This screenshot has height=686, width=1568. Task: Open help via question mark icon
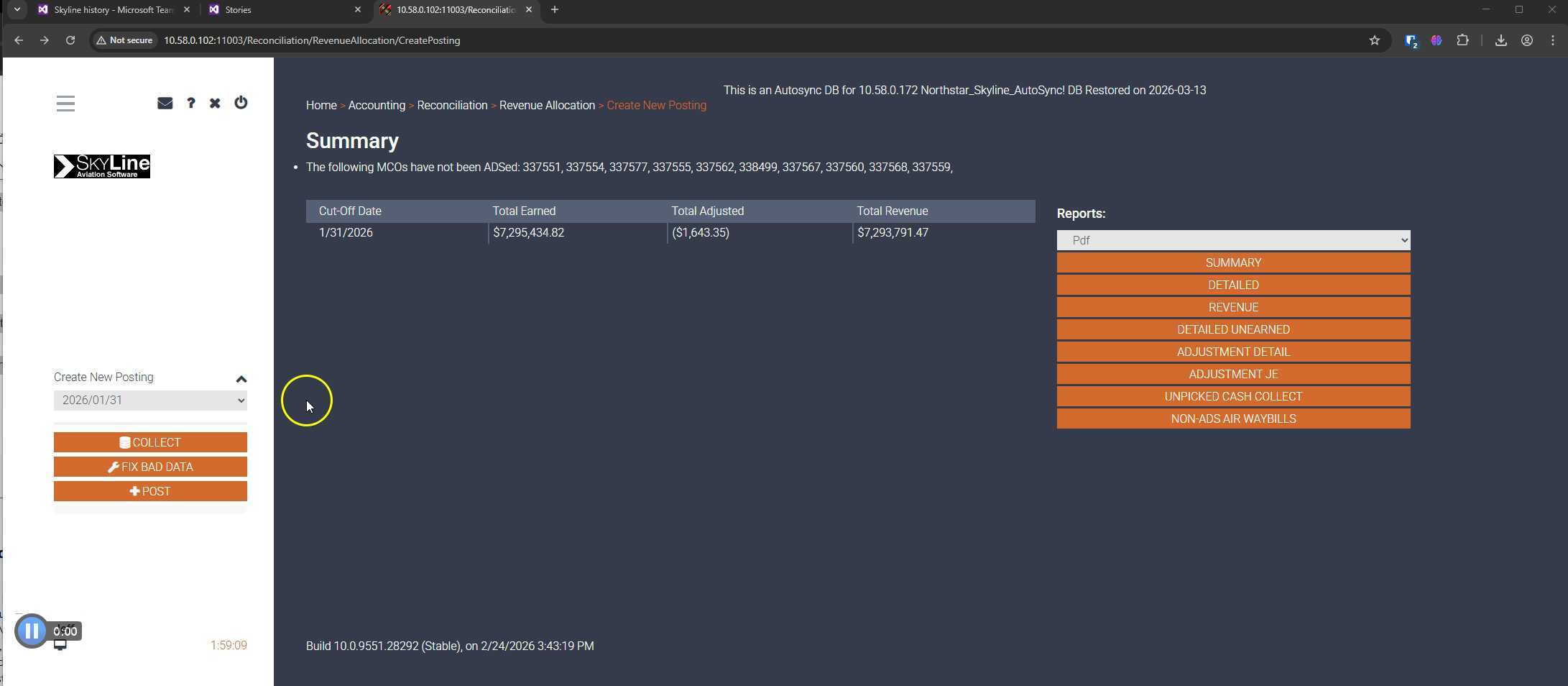(190, 103)
